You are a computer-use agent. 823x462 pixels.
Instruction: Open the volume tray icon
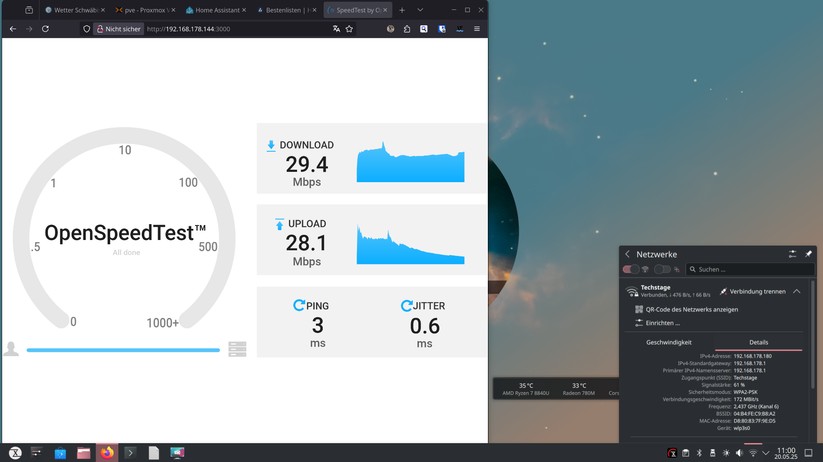740,453
